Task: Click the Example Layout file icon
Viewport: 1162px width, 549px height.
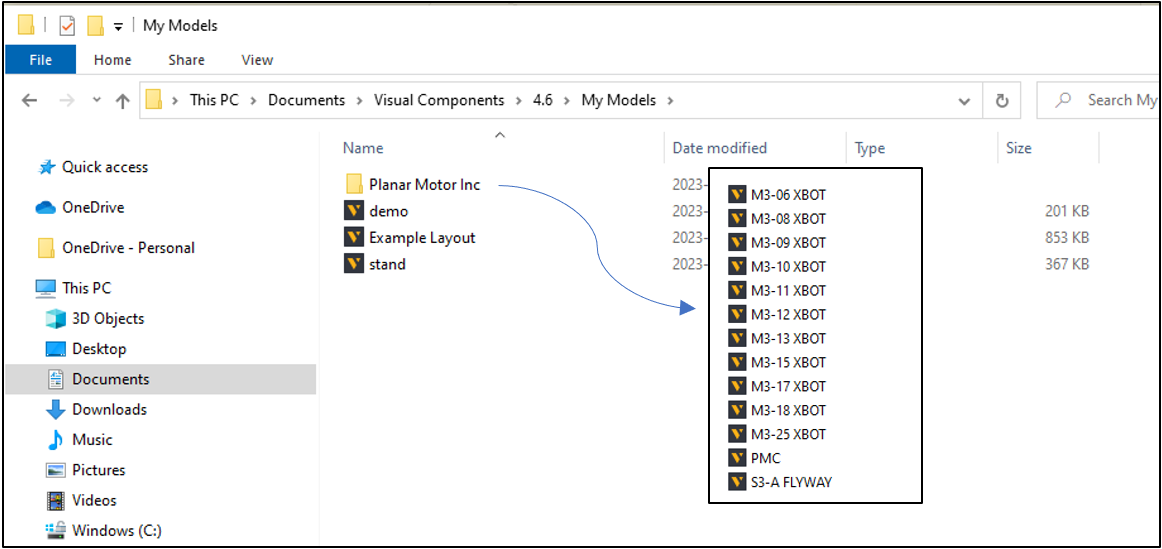Action: [x=353, y=238]
